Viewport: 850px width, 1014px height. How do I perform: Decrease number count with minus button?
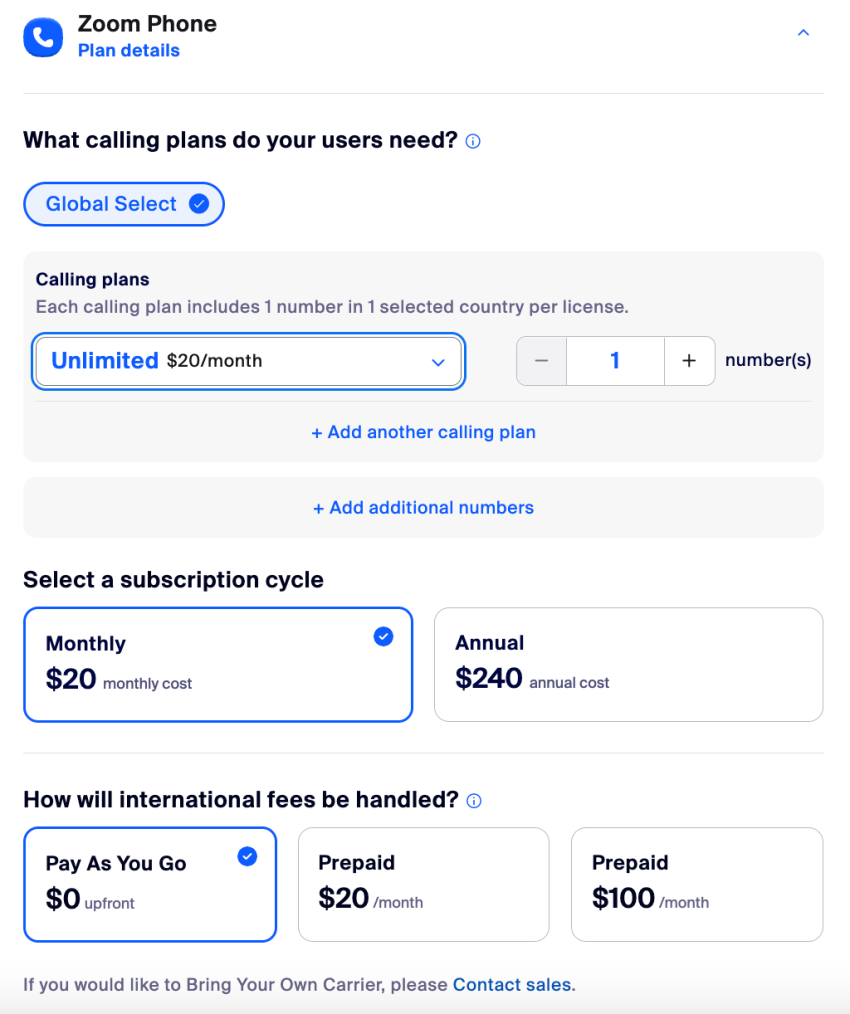541,361
